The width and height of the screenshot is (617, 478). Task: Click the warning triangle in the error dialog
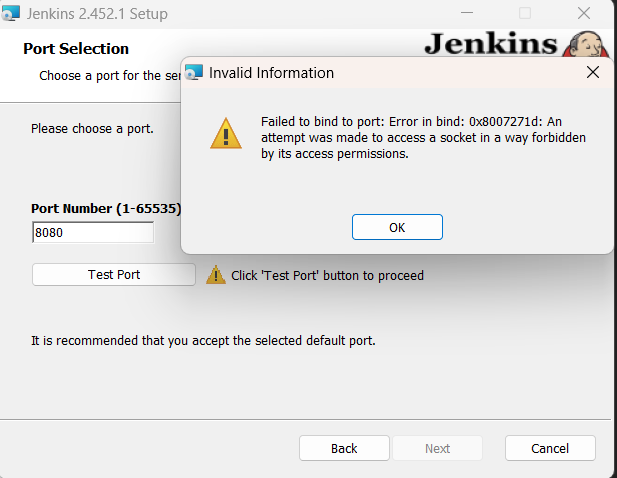pyautogui.click(x=225, y=133)
